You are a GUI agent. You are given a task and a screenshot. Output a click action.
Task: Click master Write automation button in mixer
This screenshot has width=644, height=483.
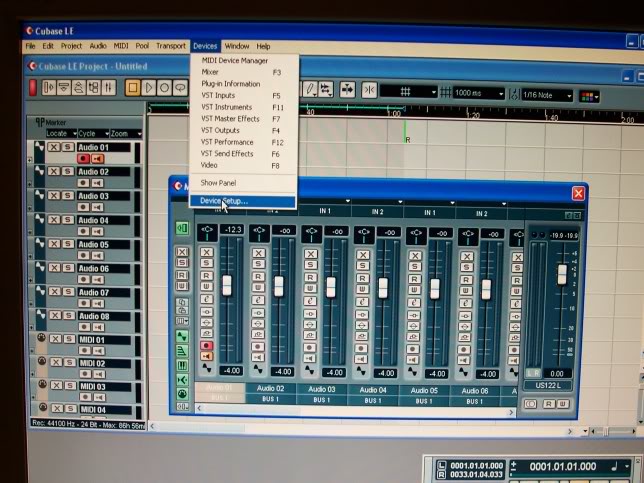pos(562,404)
